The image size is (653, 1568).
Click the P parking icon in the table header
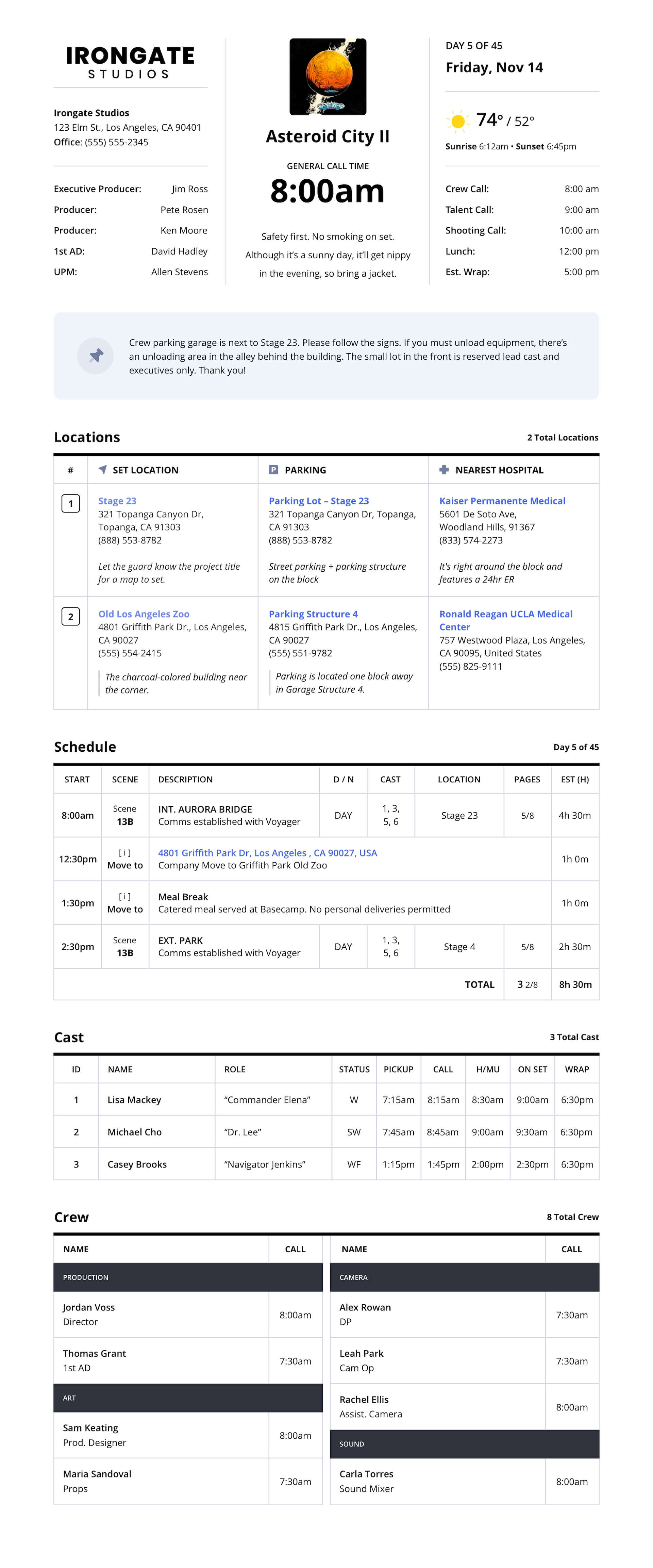coord(274,470)
